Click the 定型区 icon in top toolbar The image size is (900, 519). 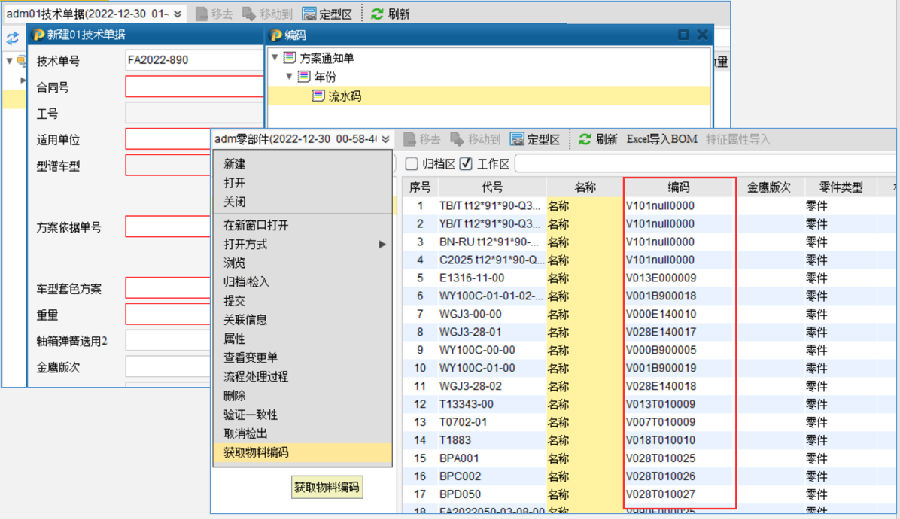coord(309,14)
